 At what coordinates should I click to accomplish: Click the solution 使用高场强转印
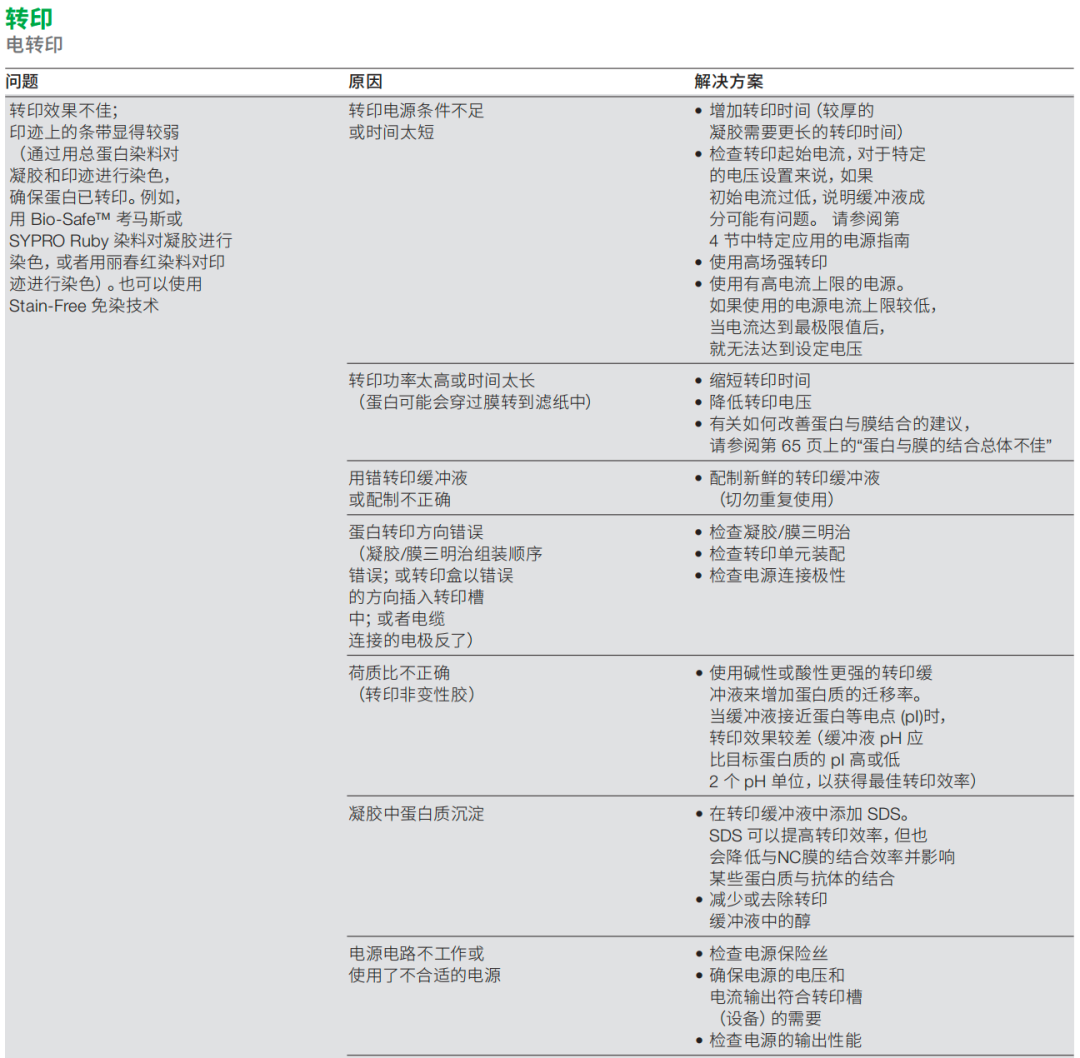(x=769, y=262)
